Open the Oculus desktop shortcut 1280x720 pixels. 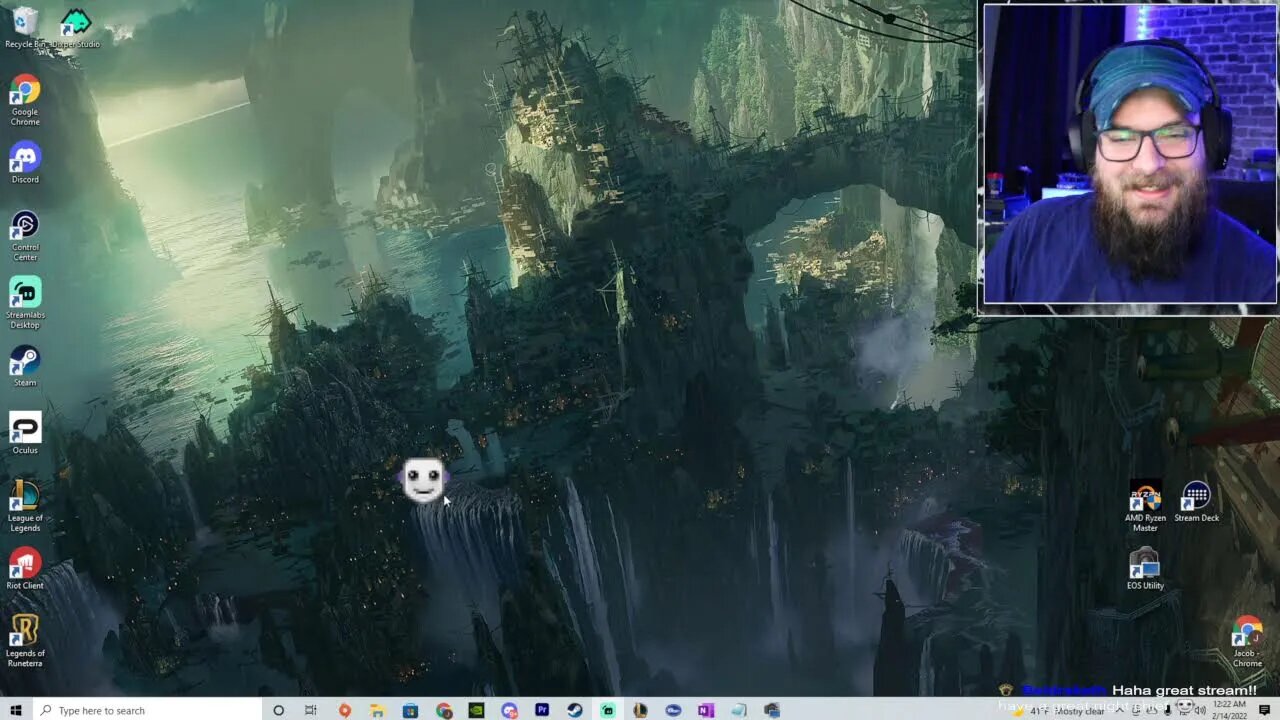coord(25,433)
